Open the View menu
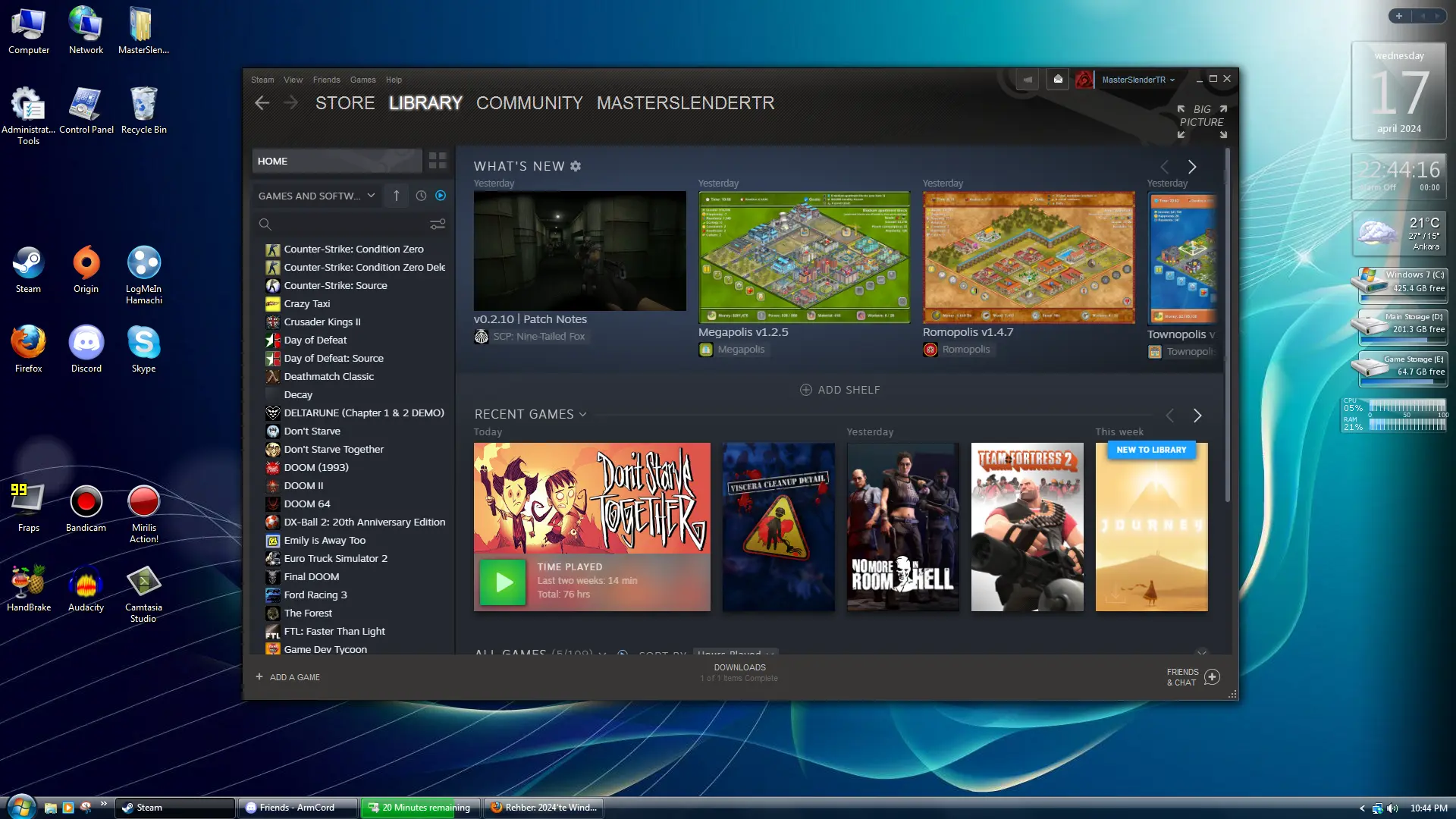 click(x=293, y=80)
